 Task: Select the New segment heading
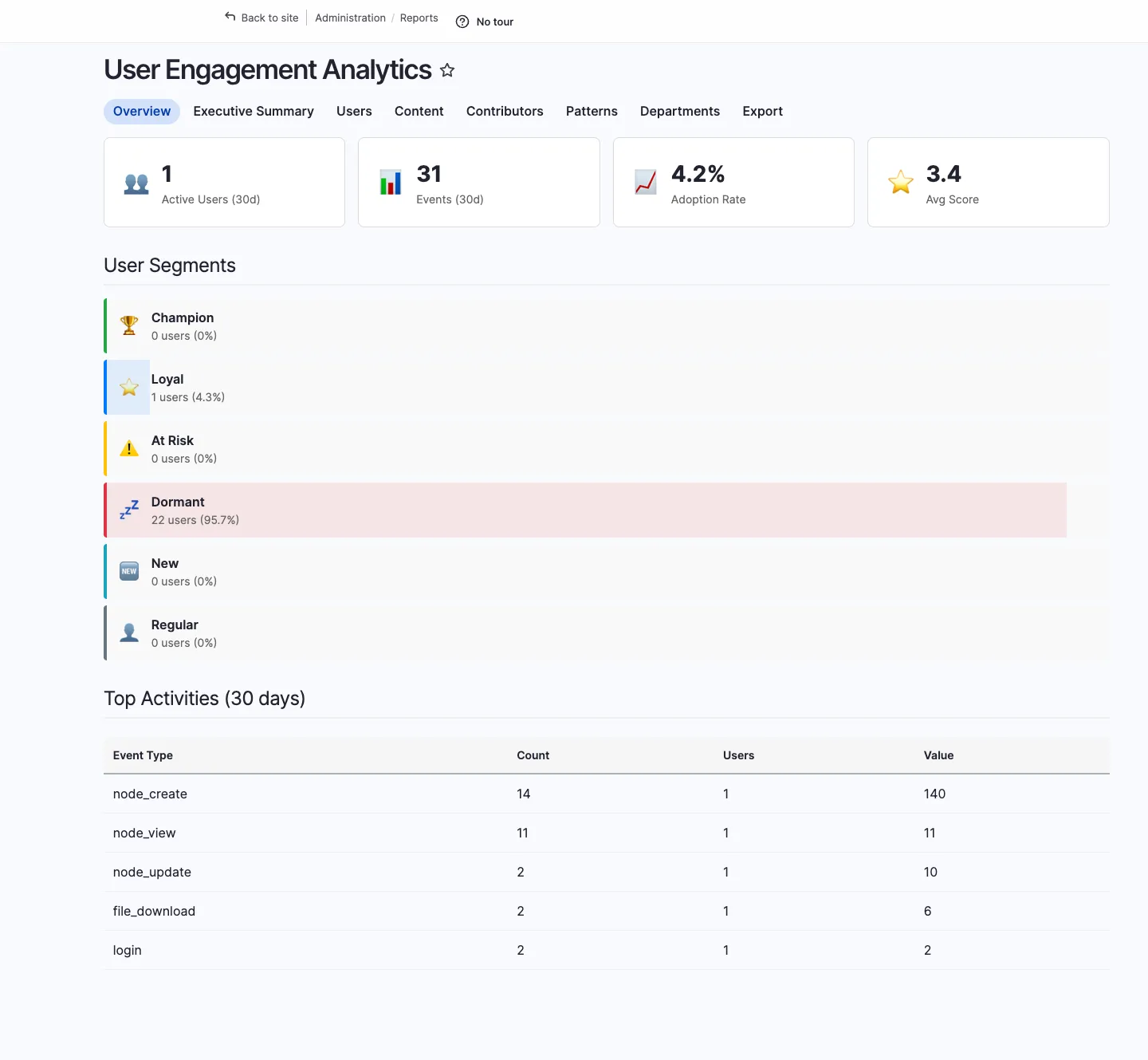click(x=165, y=563)
